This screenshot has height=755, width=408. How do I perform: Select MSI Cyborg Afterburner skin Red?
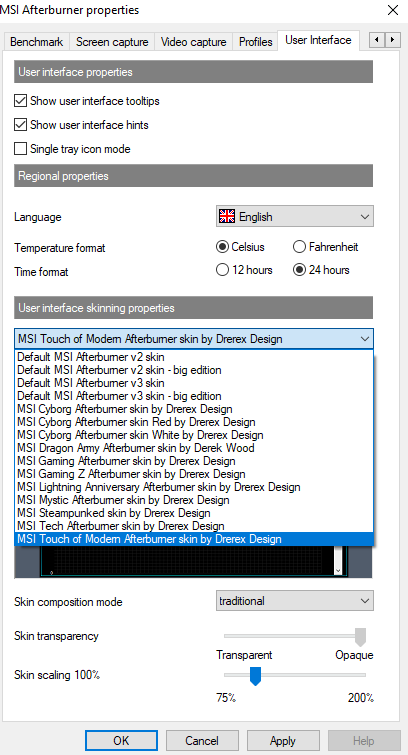point(194,422)
